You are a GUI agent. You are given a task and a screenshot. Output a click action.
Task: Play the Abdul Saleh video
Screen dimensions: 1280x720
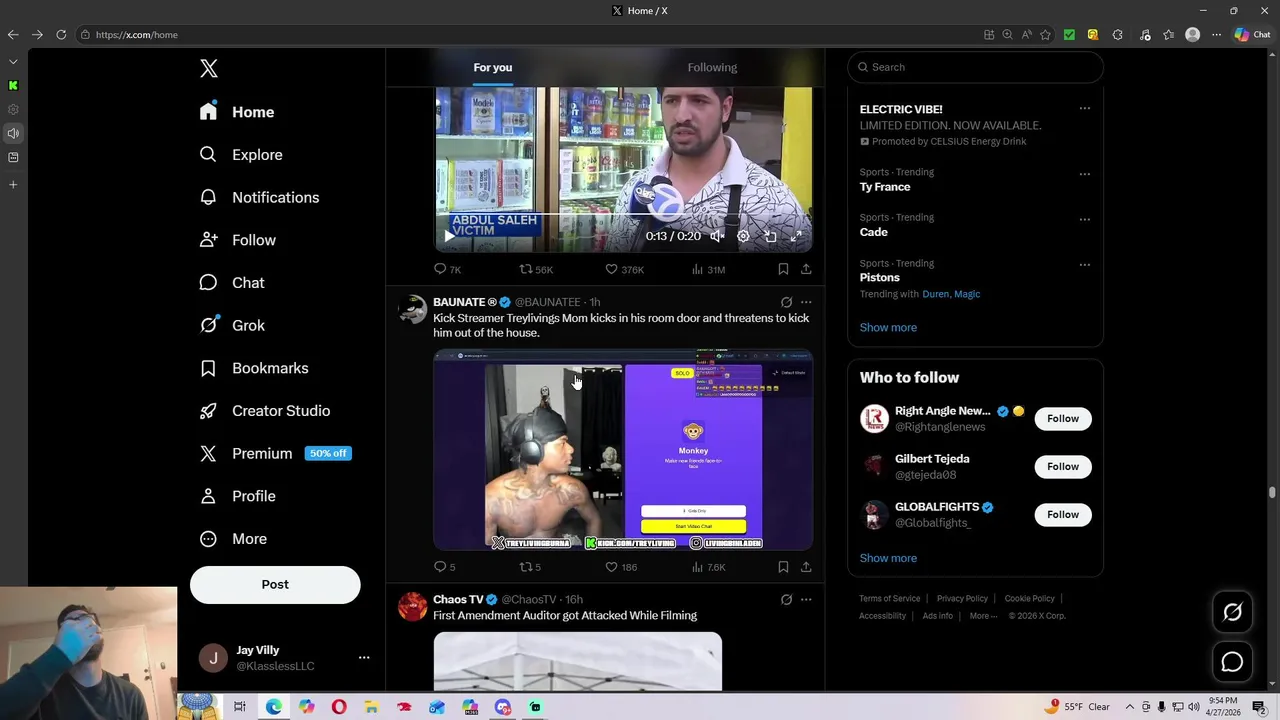coord(449,236)
